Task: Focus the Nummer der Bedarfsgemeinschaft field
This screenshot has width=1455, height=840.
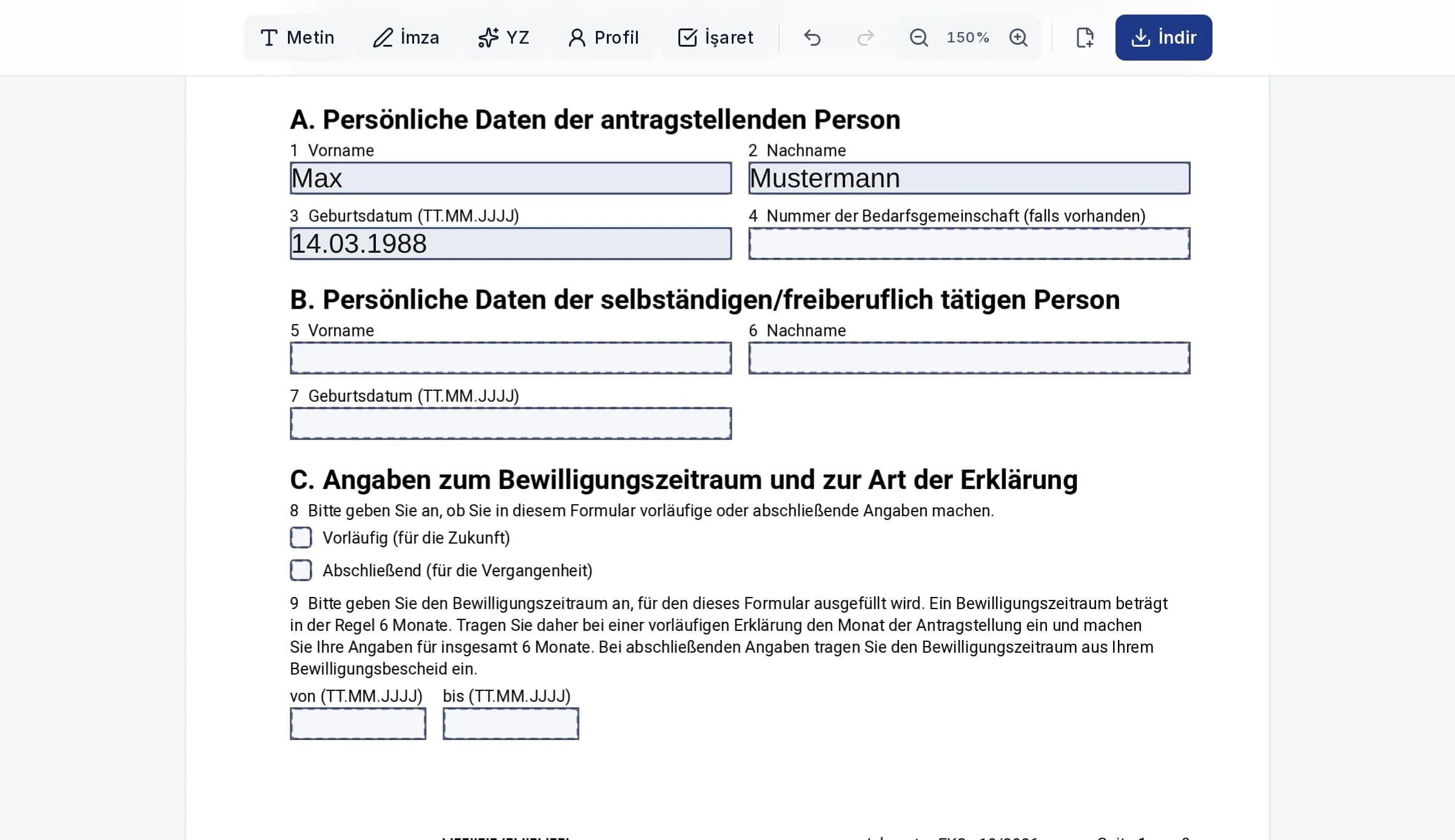Action: 969,244
